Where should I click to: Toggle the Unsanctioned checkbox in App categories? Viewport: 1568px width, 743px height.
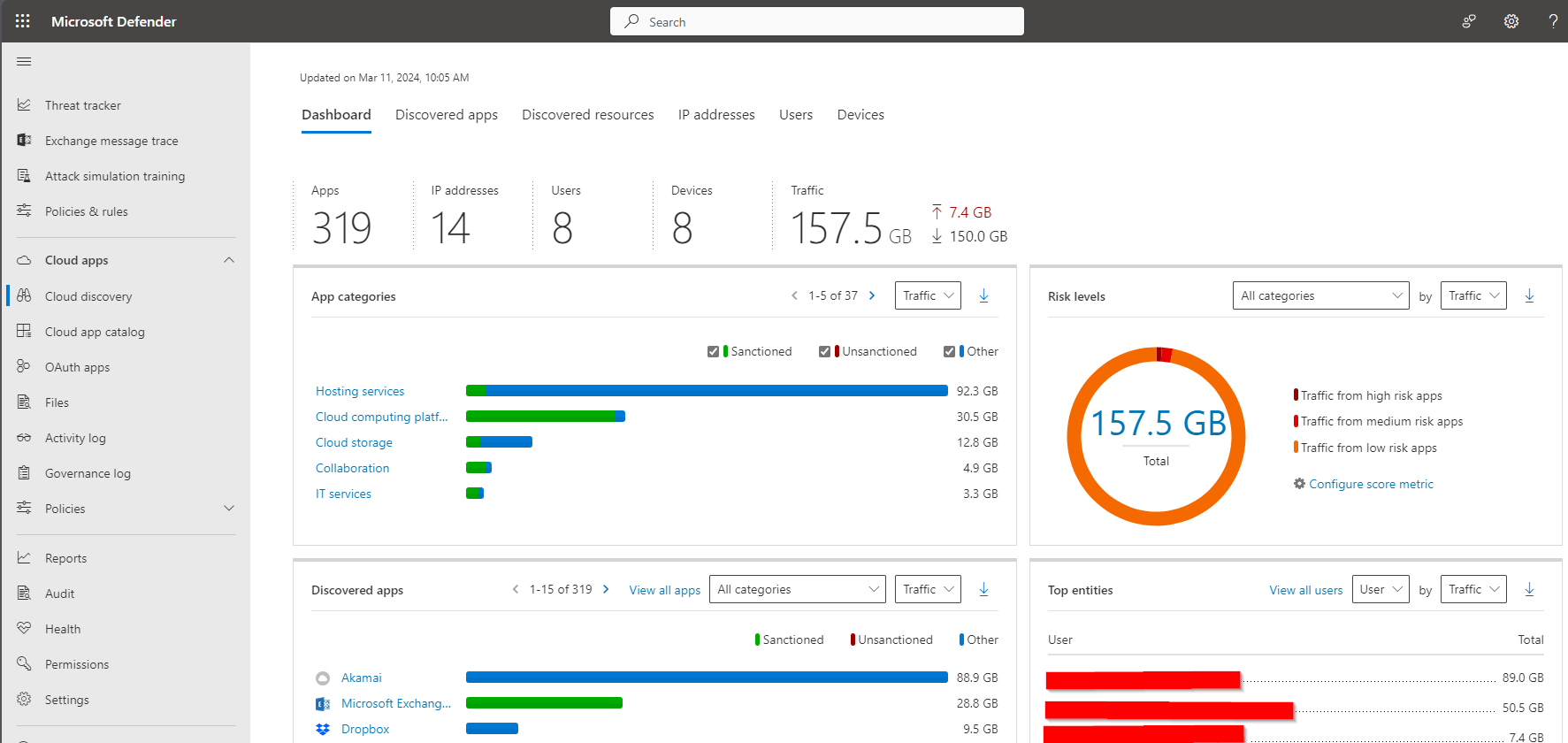(824, 351)
